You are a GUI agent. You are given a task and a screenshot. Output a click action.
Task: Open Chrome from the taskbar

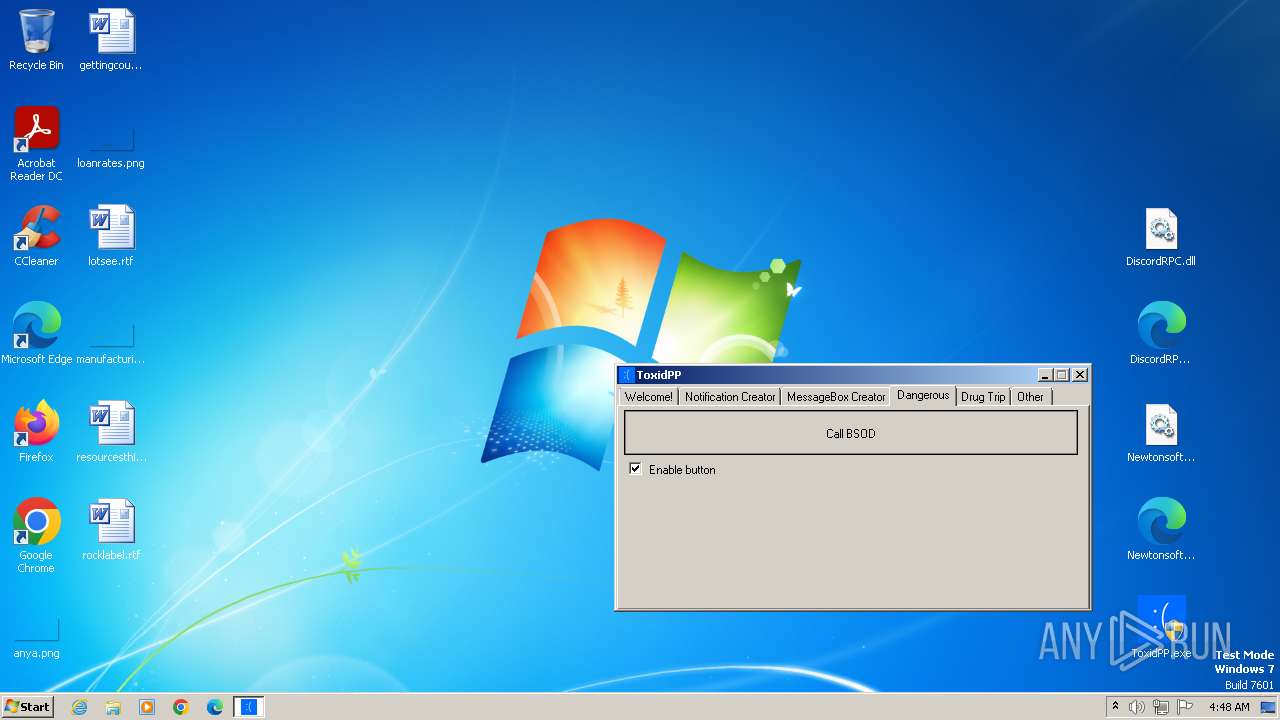[x=181, y=707]
